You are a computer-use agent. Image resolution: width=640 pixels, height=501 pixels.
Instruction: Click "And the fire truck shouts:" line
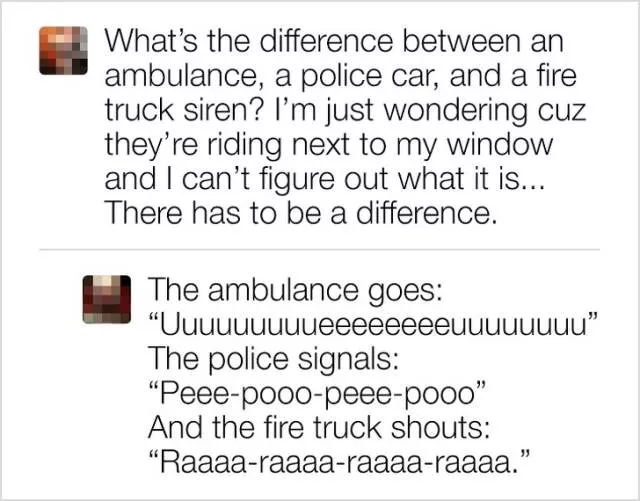pos(317,427)
